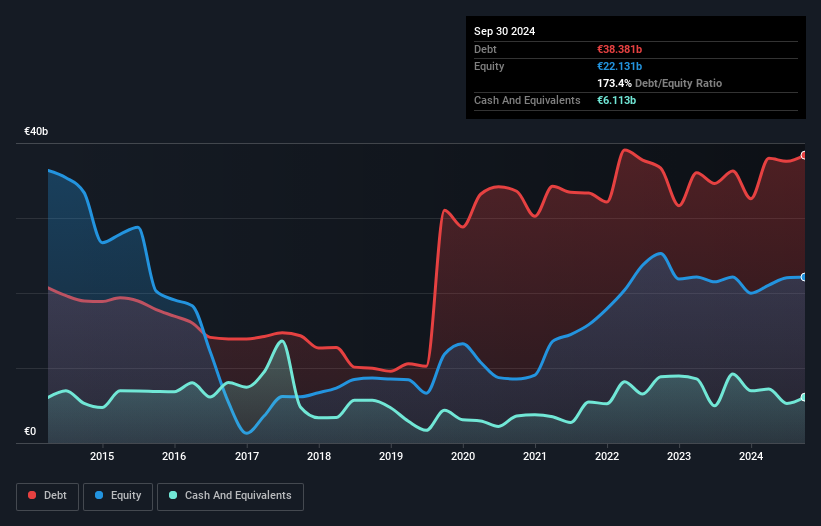
Task: Select the 2017 x-axis label
Action: pyautogui.click(x=247, y=456)
